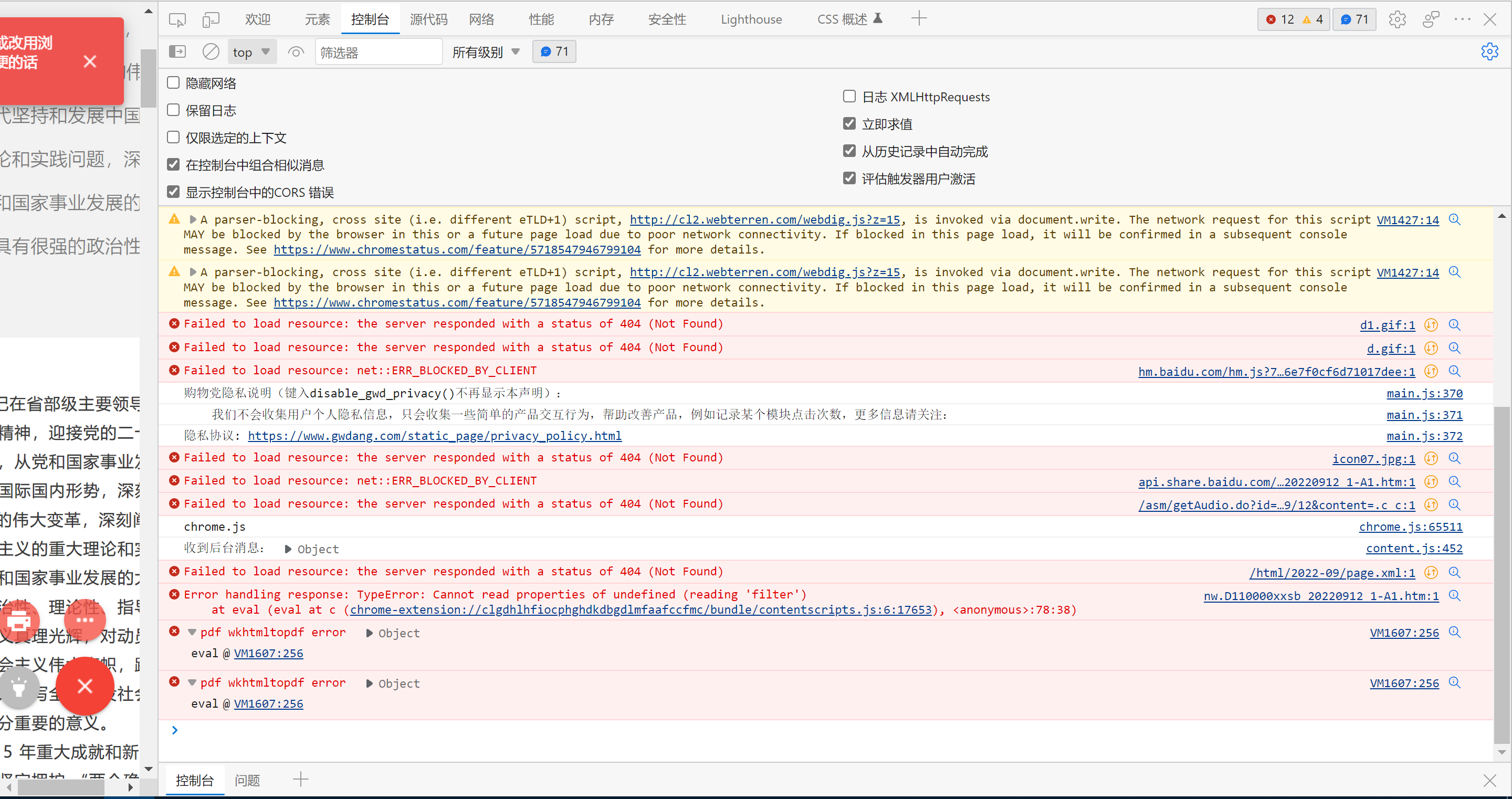The width and height of the screenshot is (1512, 799).
Task: Open the console settings gear on the right
Action: [x=1490, y=51]
